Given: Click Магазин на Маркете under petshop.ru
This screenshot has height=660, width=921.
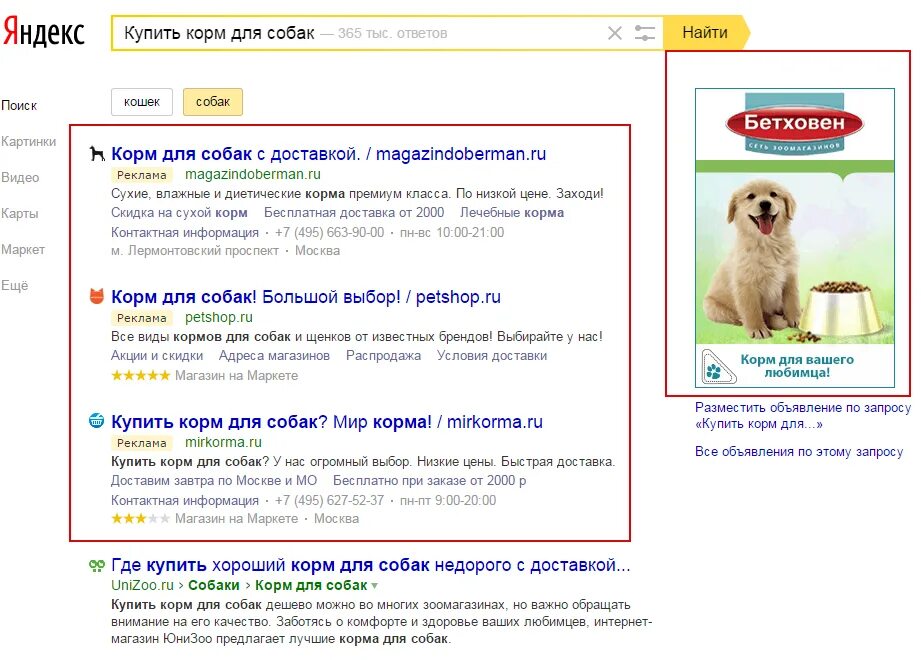Looking at the screenshot, I should tap(237, 375).
